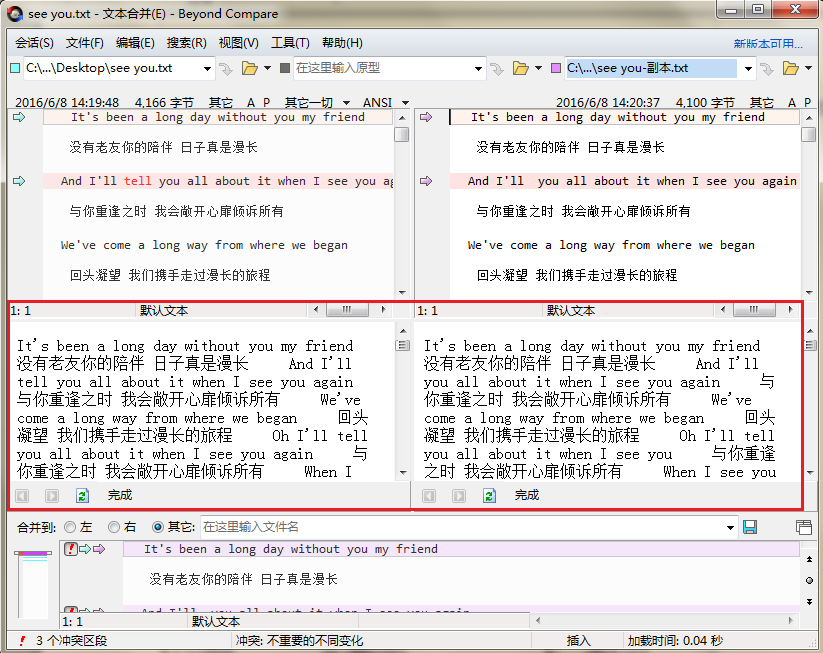This screenshot has height=653, width=823.
Task: Click the save merged output floppy icon
Action: click(750, 527)
